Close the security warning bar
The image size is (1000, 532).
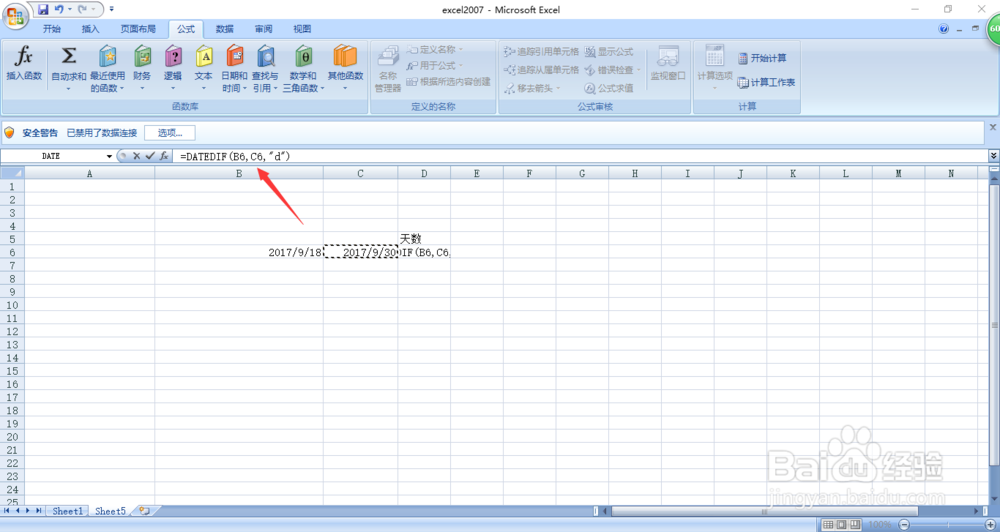[993, 127]
